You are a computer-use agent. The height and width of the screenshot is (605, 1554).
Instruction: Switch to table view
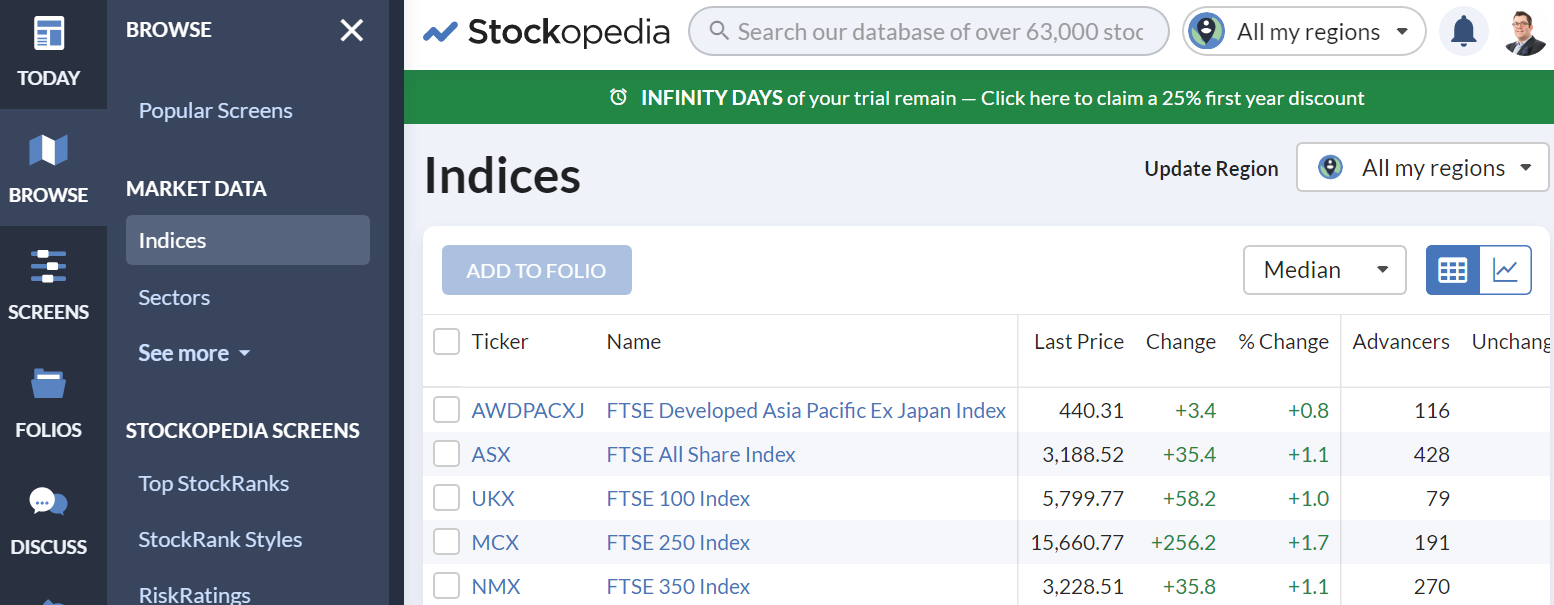click(1452, 270)
